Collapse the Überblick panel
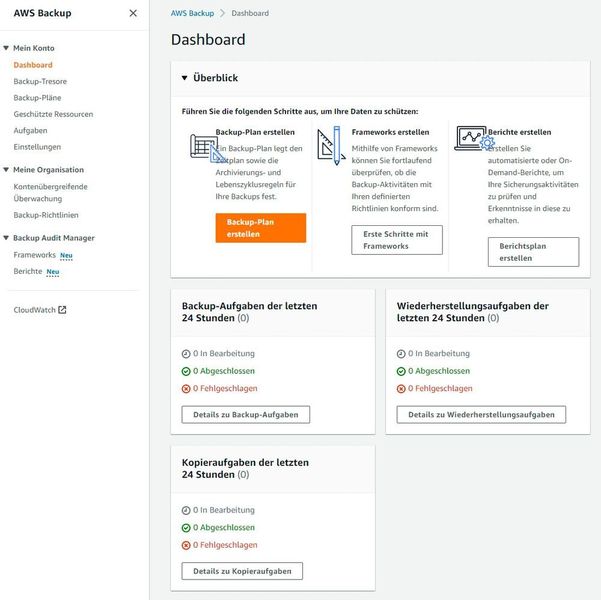Screen dimensions: 601x600 (x=185, y=78)
